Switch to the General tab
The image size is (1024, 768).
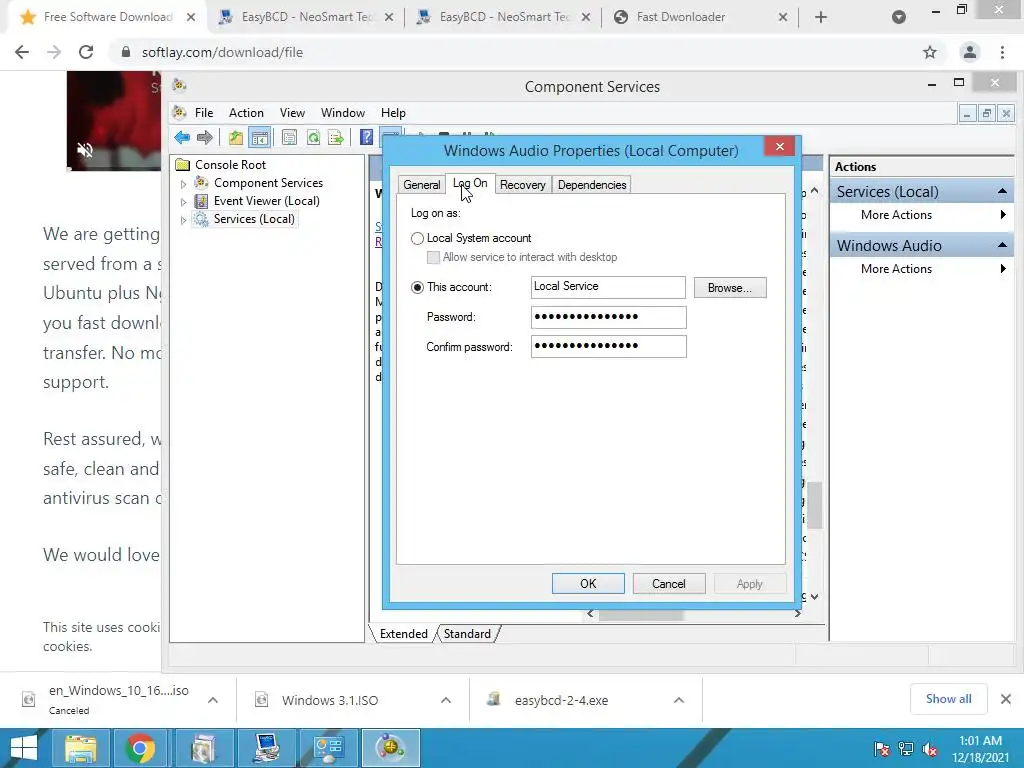pos(421,185)
